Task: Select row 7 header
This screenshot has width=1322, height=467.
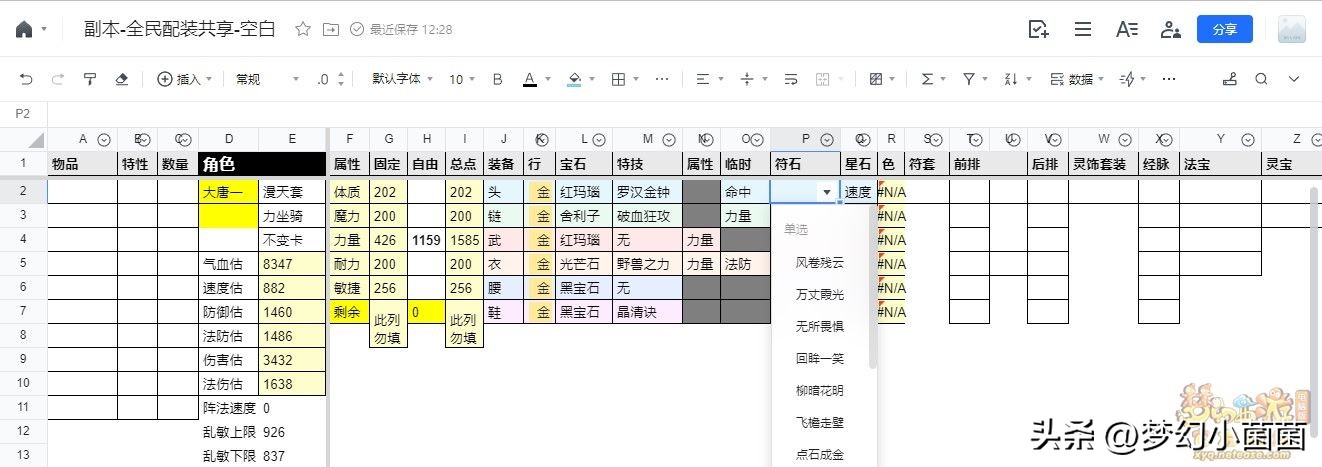Action: click(x=23, y=311)
